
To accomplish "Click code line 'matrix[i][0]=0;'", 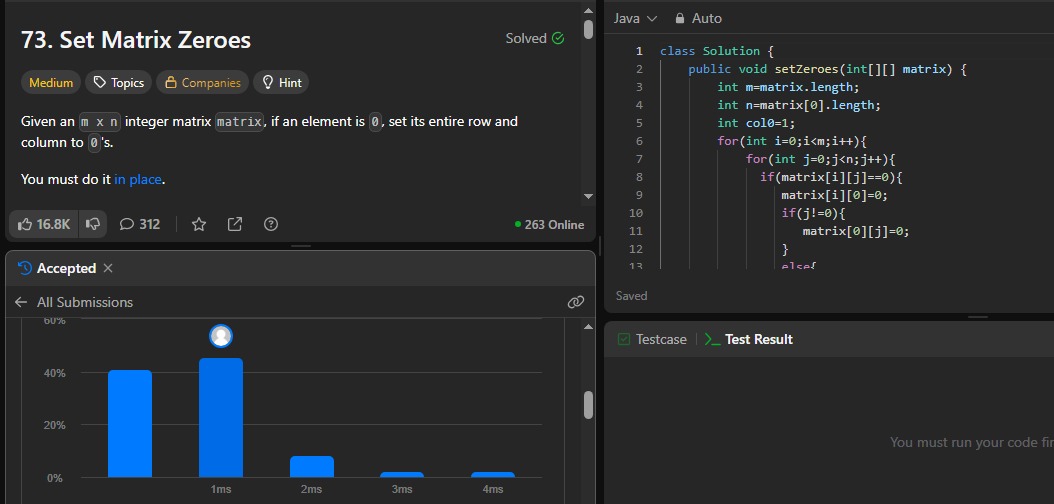I will pyautogui.click(x=834, y=195).
